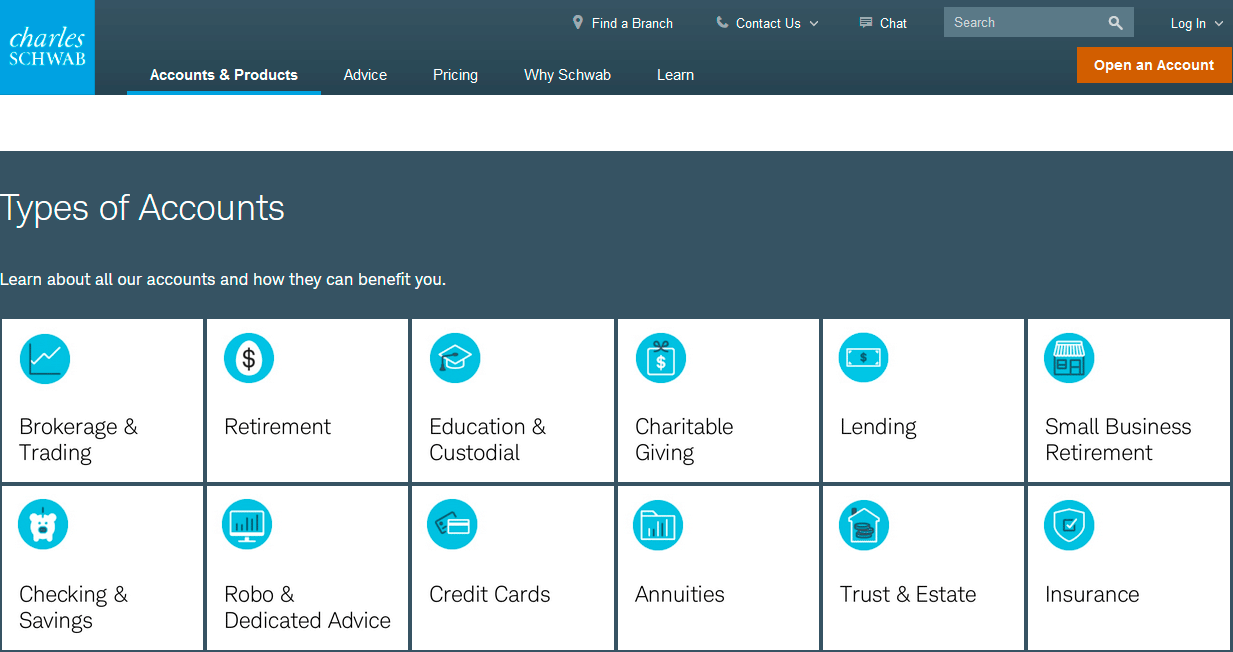Switch to the Pricing tab
The width and height of the screenshot is (1233, 652).
pos(455,74)
